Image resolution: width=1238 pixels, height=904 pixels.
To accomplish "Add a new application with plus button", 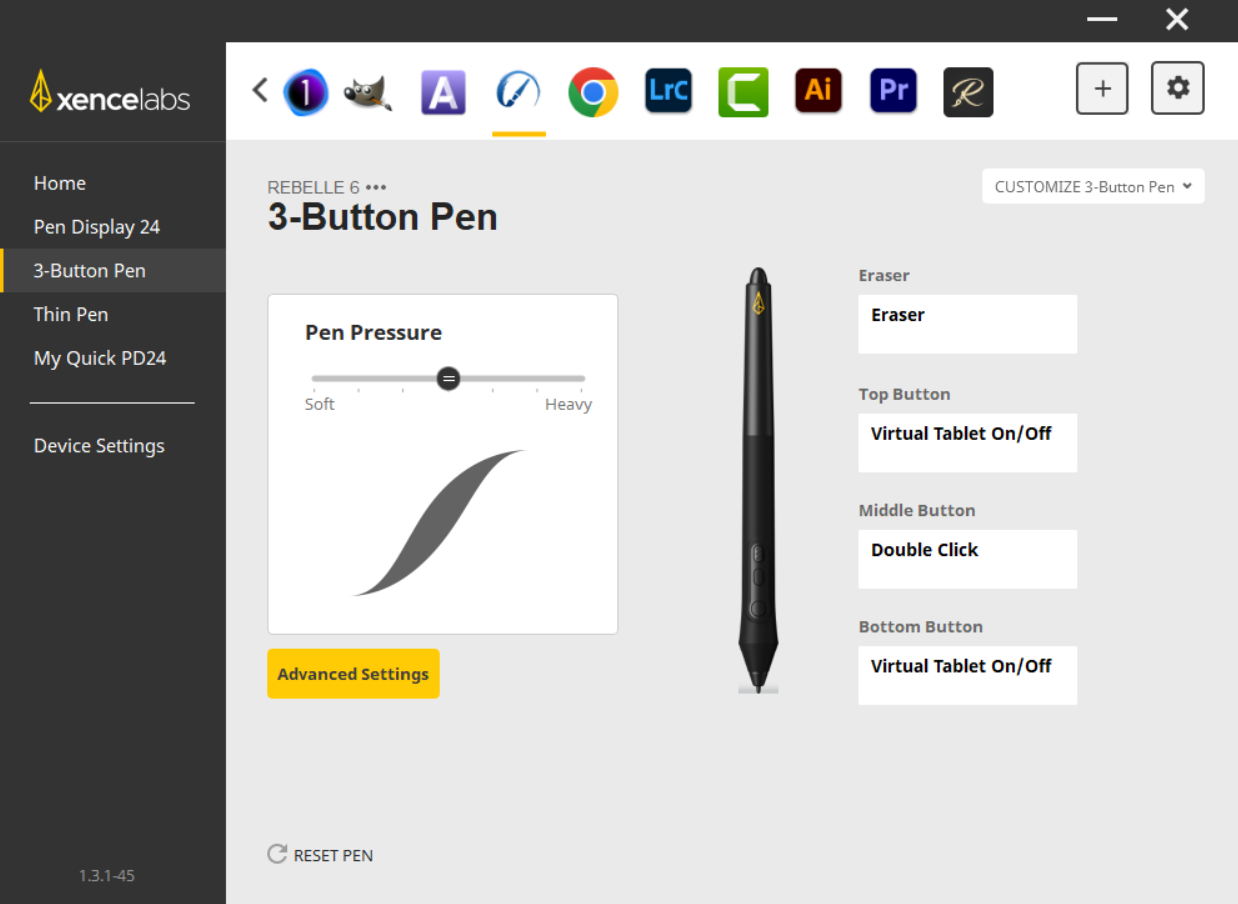I will point(1102,88).
